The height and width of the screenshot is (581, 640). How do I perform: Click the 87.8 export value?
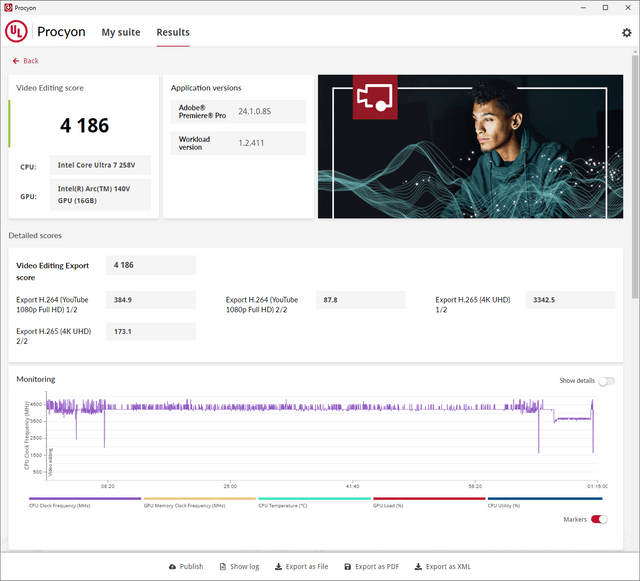pos(360,300)
